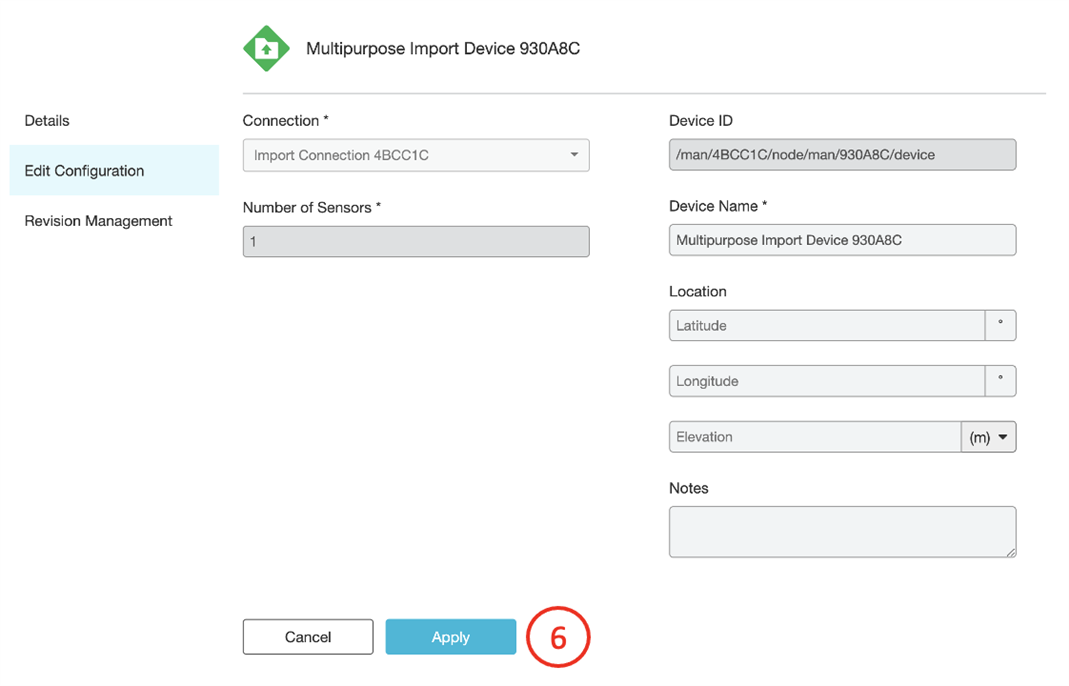Click the degree symbol beside Latitude field

(1001, 325)
